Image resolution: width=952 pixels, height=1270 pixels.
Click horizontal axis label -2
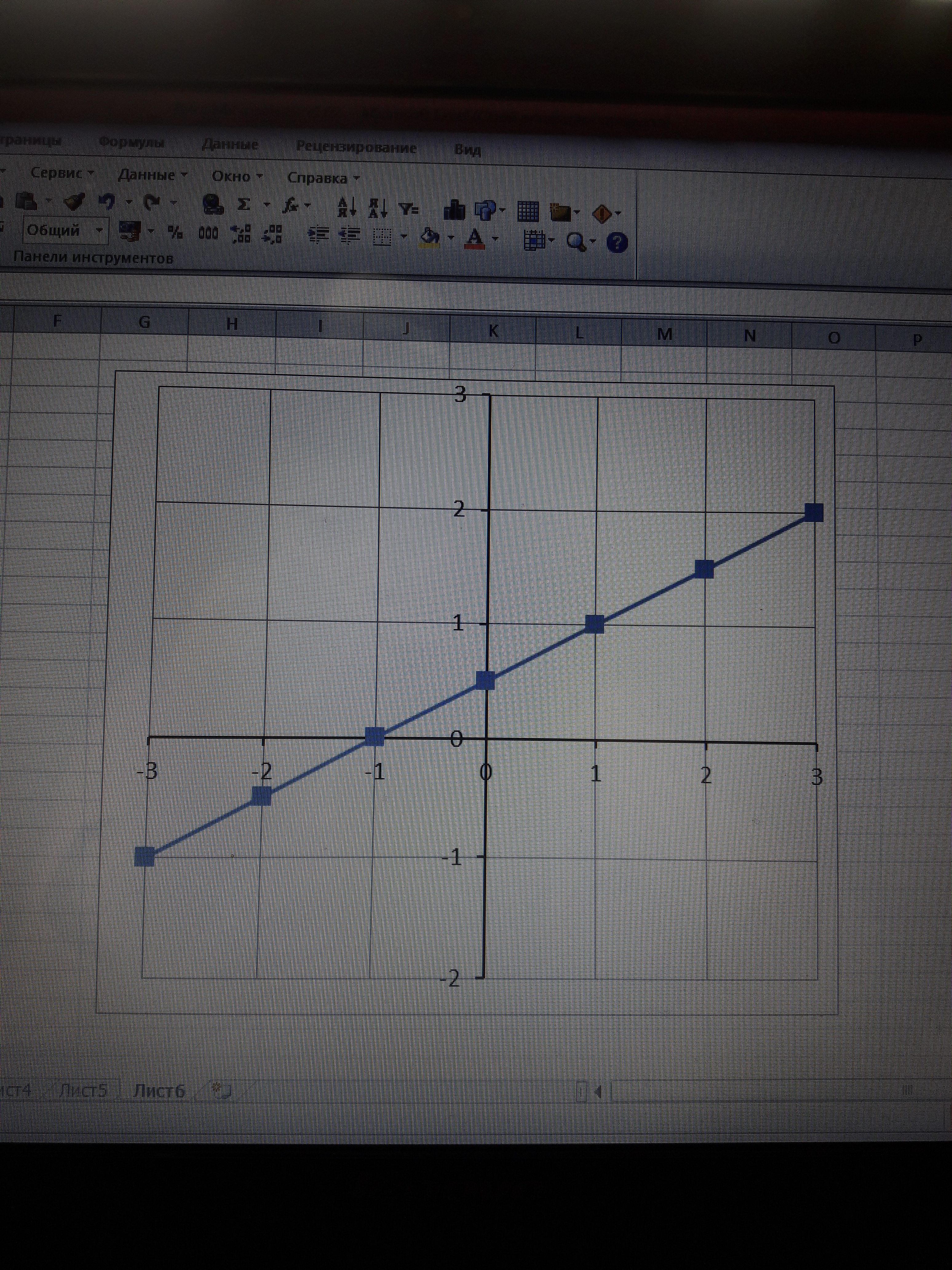[x=262, y=771]
